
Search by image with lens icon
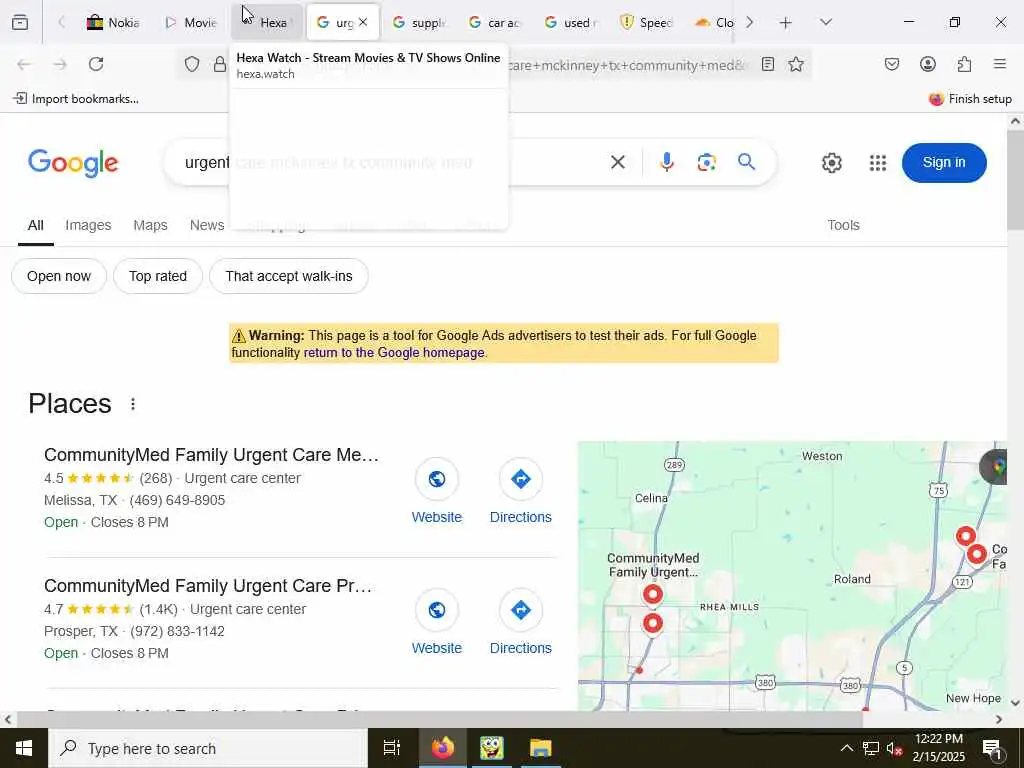707,162
